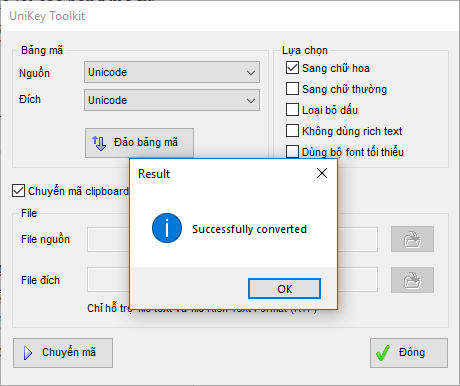
Task: Toggle Chuyển mã clipboard checkbox
Action: pos(18,191)
